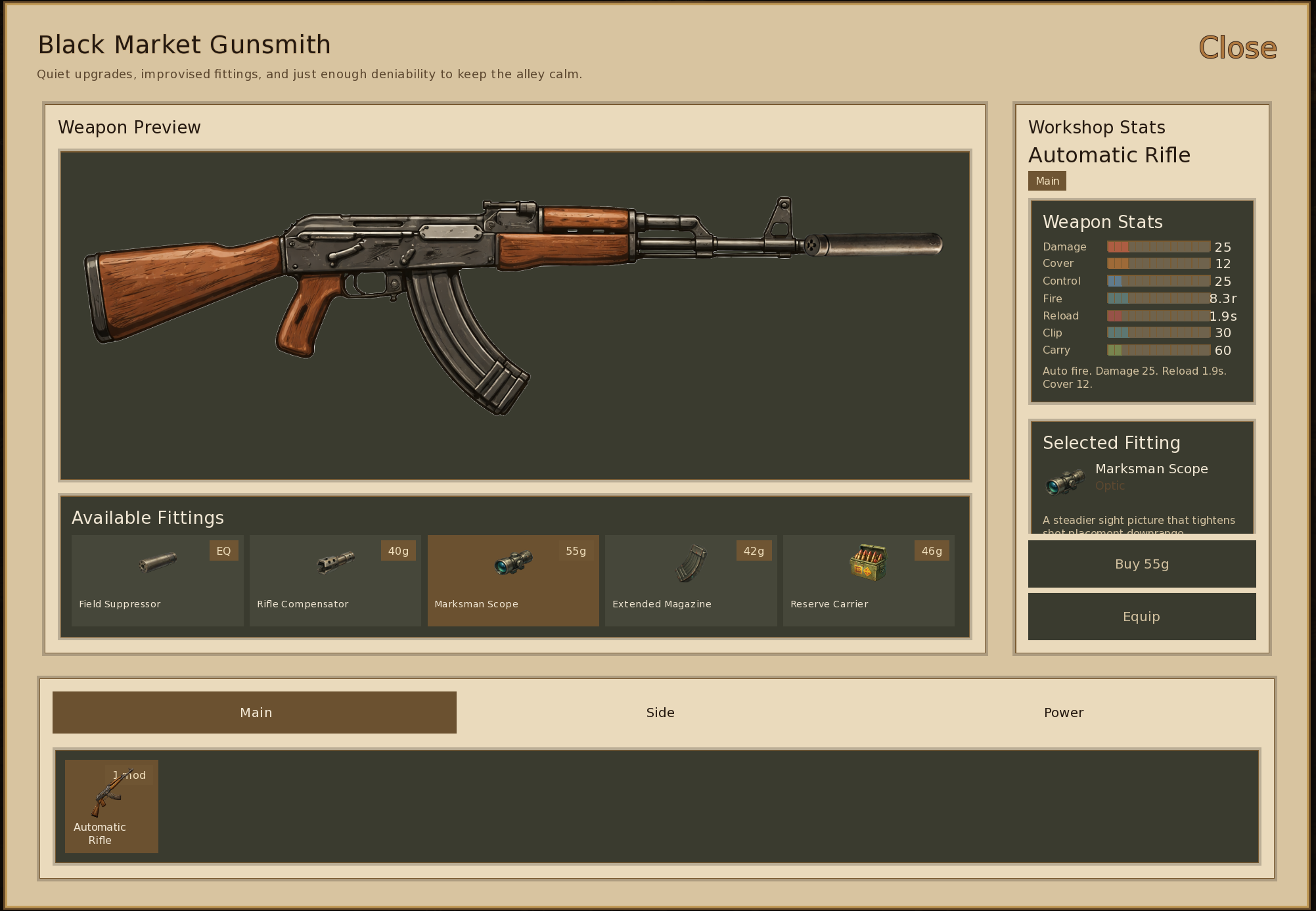Image resolution: width=1316 pixels, height=911 pixels.
Task: Open the Side weapons tab
Action: tap(660, 712)
